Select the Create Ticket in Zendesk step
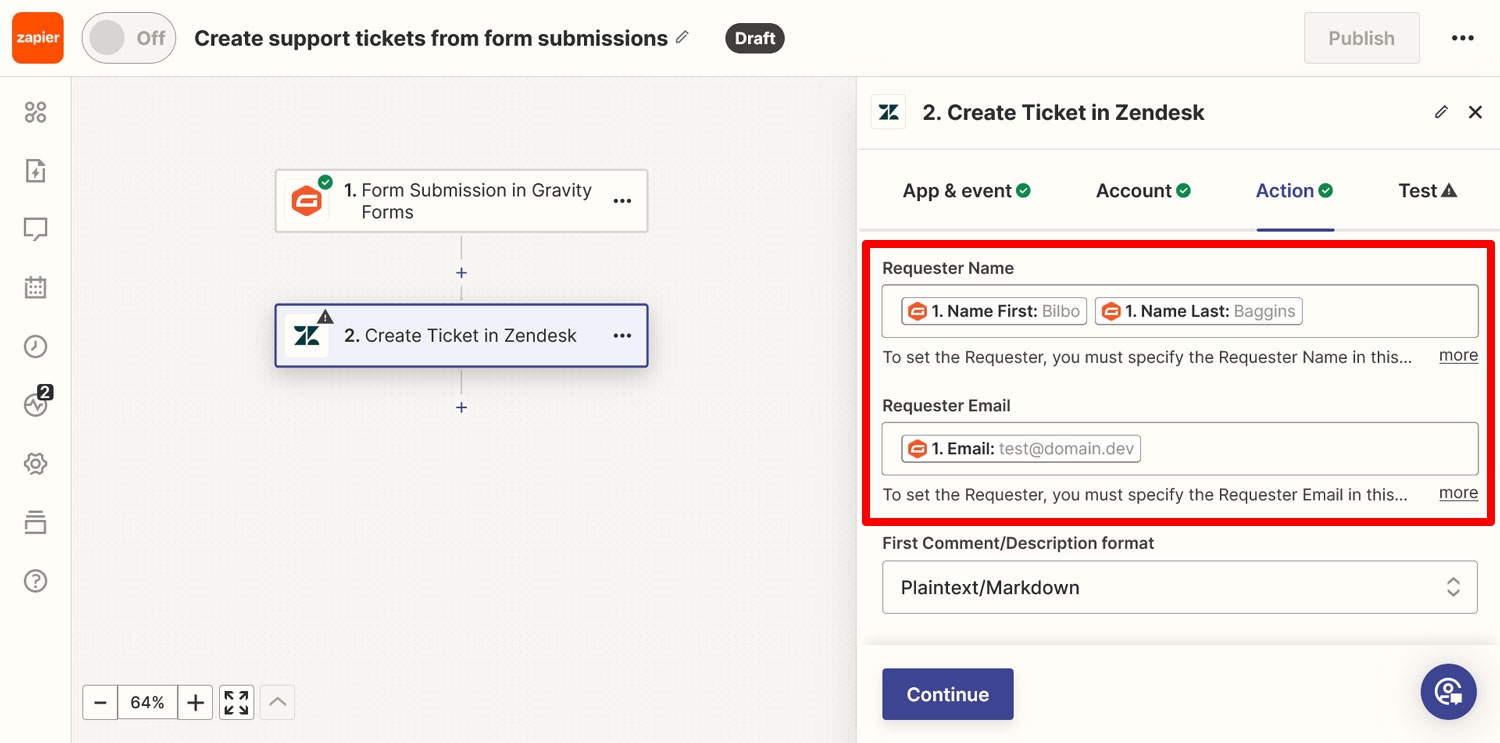Viewport: 1500px width, 743px height. click(x=461, y=336)
